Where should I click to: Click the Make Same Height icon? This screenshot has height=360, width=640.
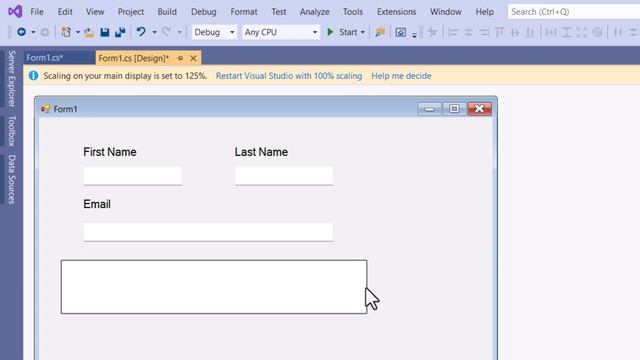tap(567, 32)
